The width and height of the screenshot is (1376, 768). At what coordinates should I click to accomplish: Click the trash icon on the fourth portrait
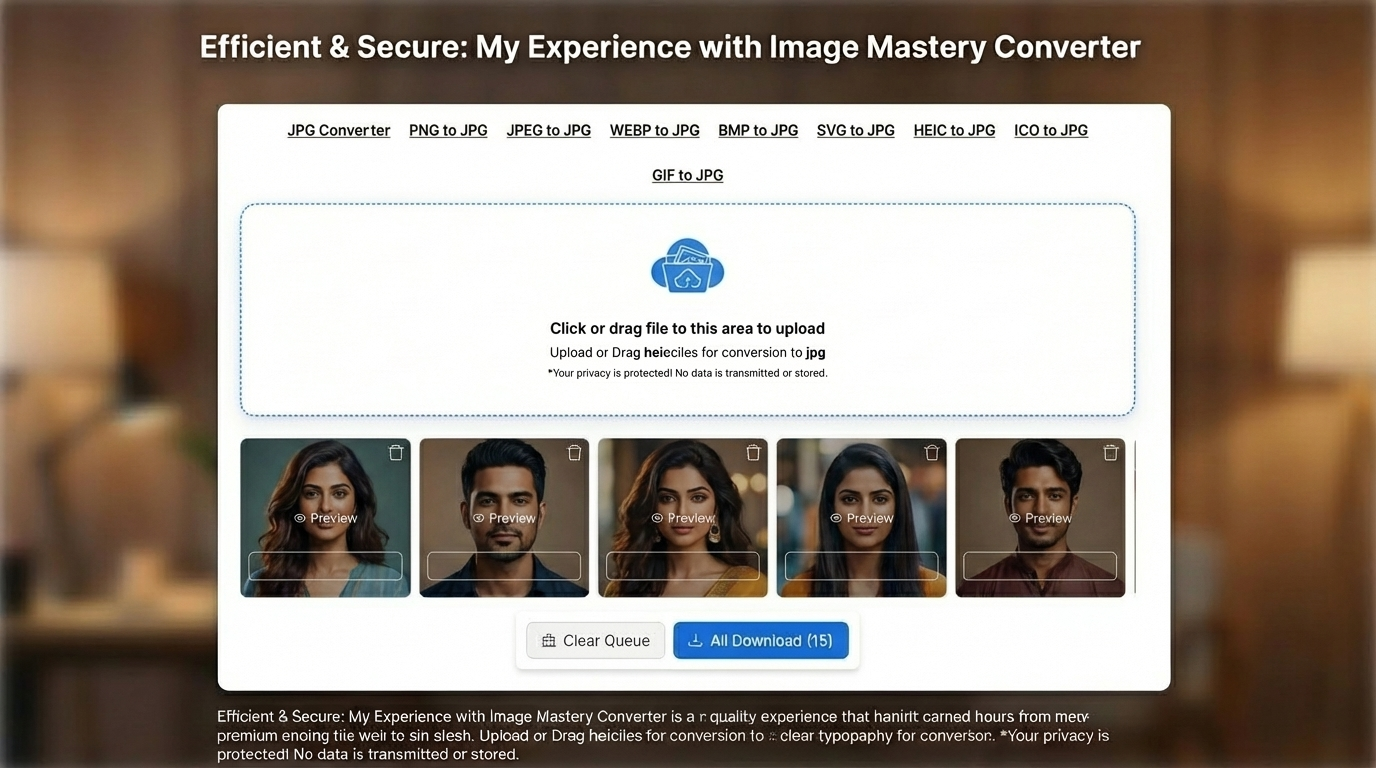coord(932,452)
